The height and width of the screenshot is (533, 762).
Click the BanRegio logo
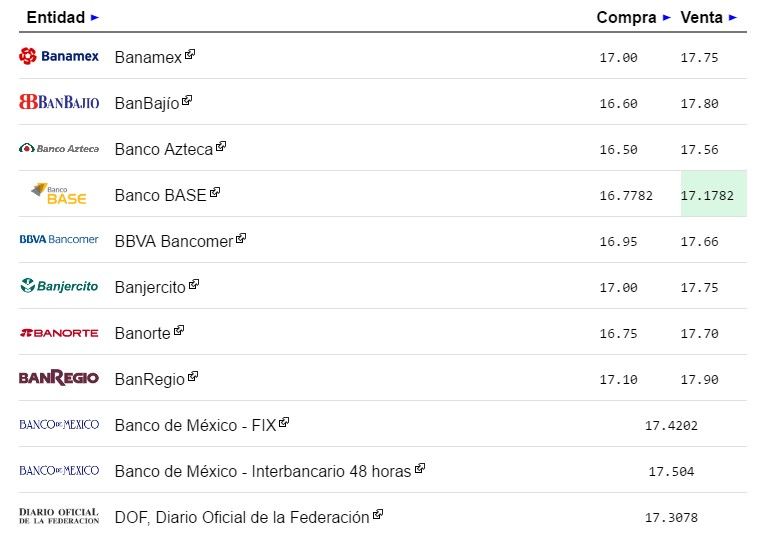pyautogui.click(x=59, y=378)
